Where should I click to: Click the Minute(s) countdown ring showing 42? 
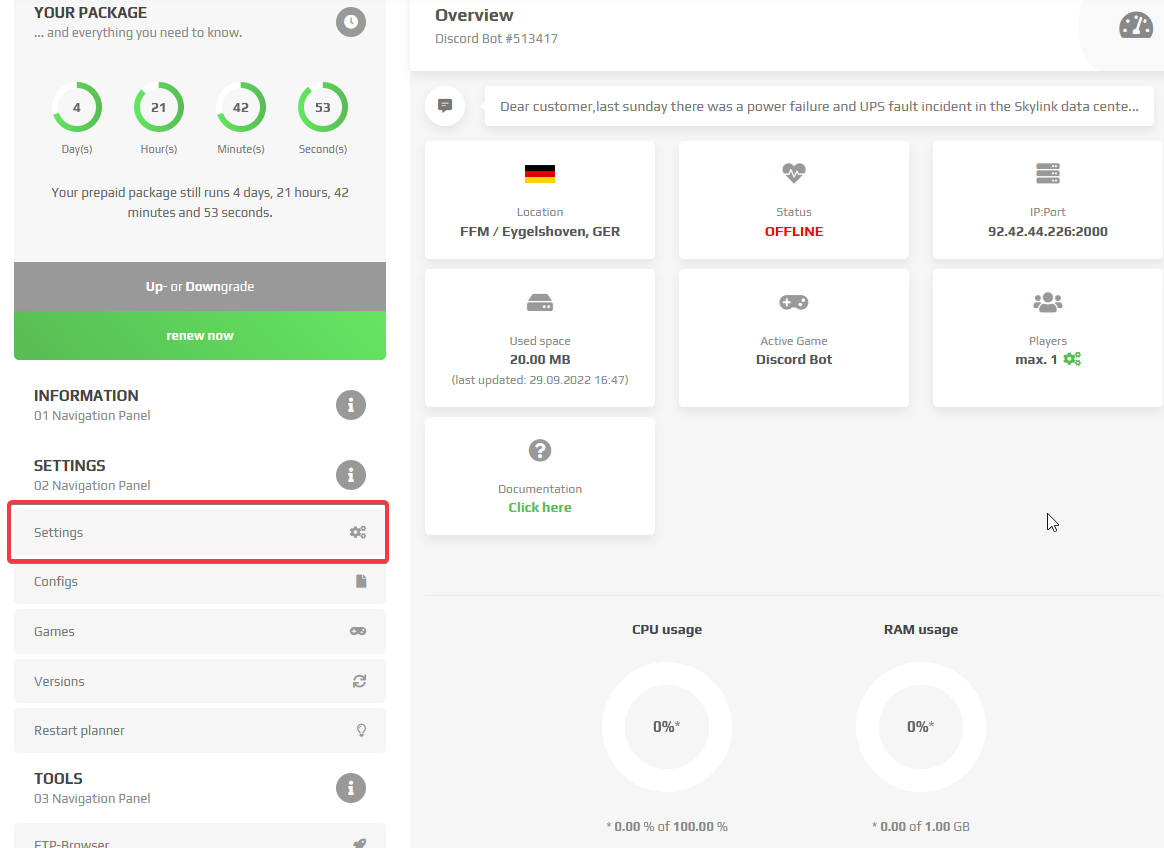(x=241, y=107)
